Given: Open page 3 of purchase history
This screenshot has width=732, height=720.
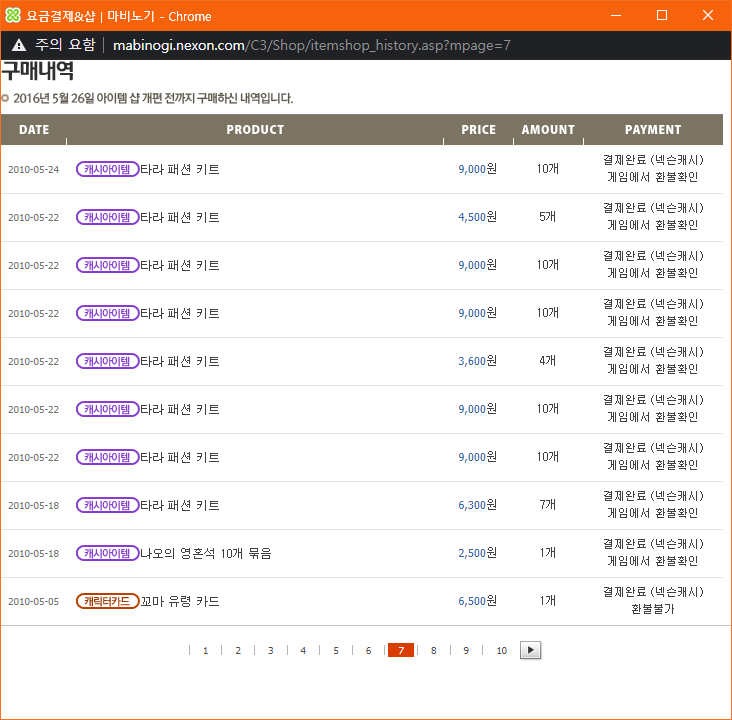Looking at the screenshot, I should pos(271,650).
